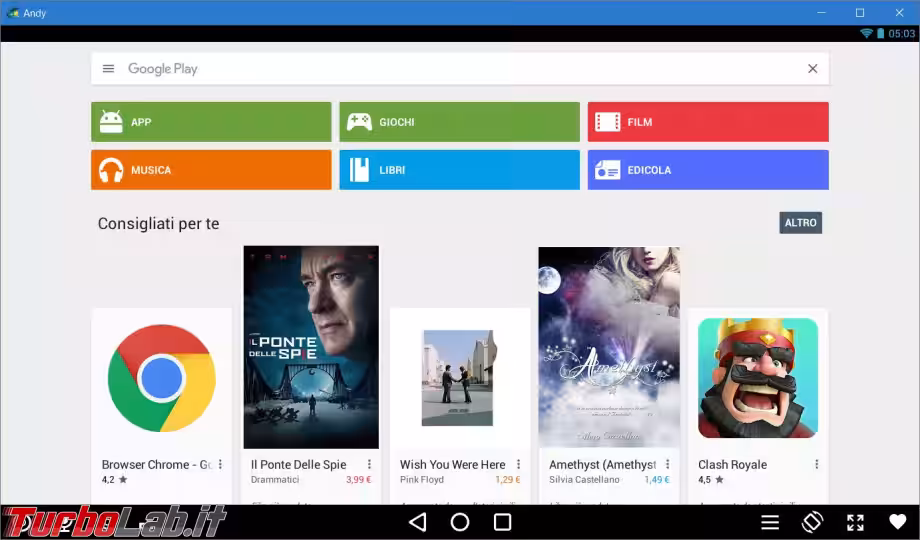
Task: Open the Google Play hamburger menu
Action: (x=108, y=69)
